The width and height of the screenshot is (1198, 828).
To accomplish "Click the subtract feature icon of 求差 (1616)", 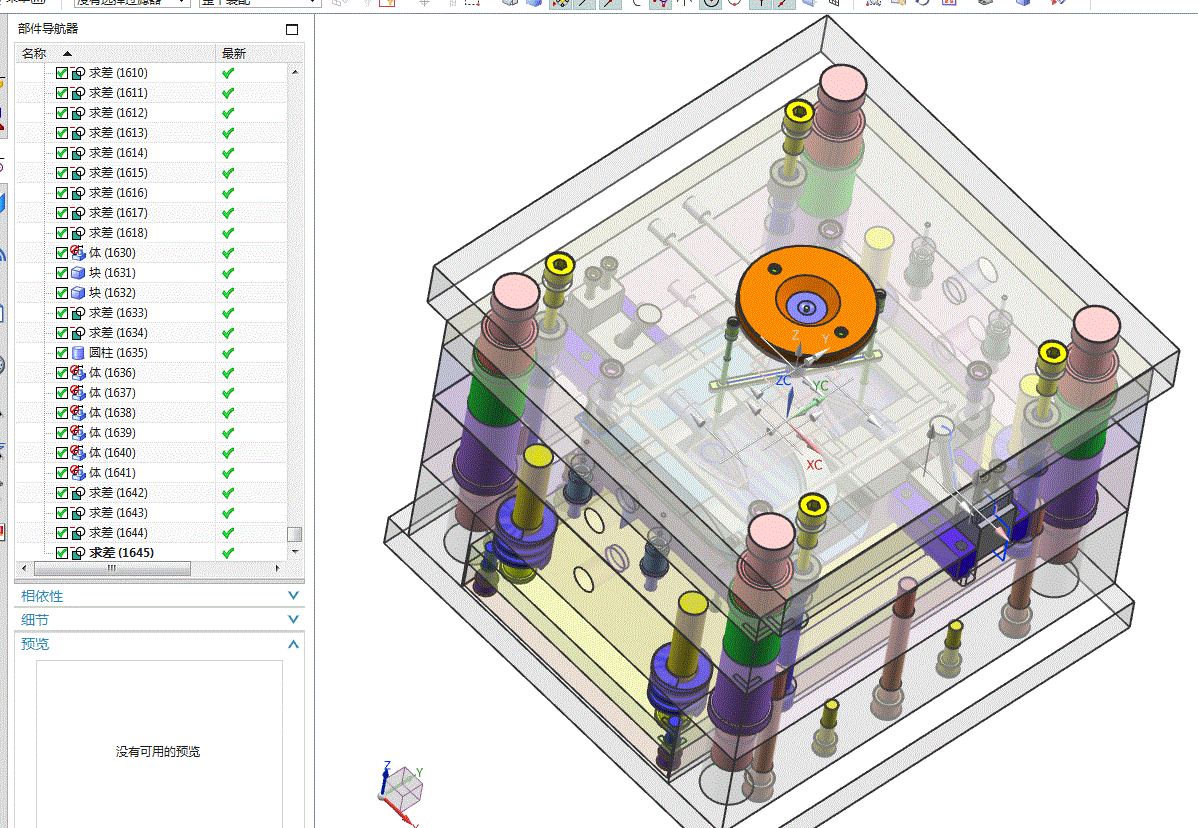I will point(78,193).
